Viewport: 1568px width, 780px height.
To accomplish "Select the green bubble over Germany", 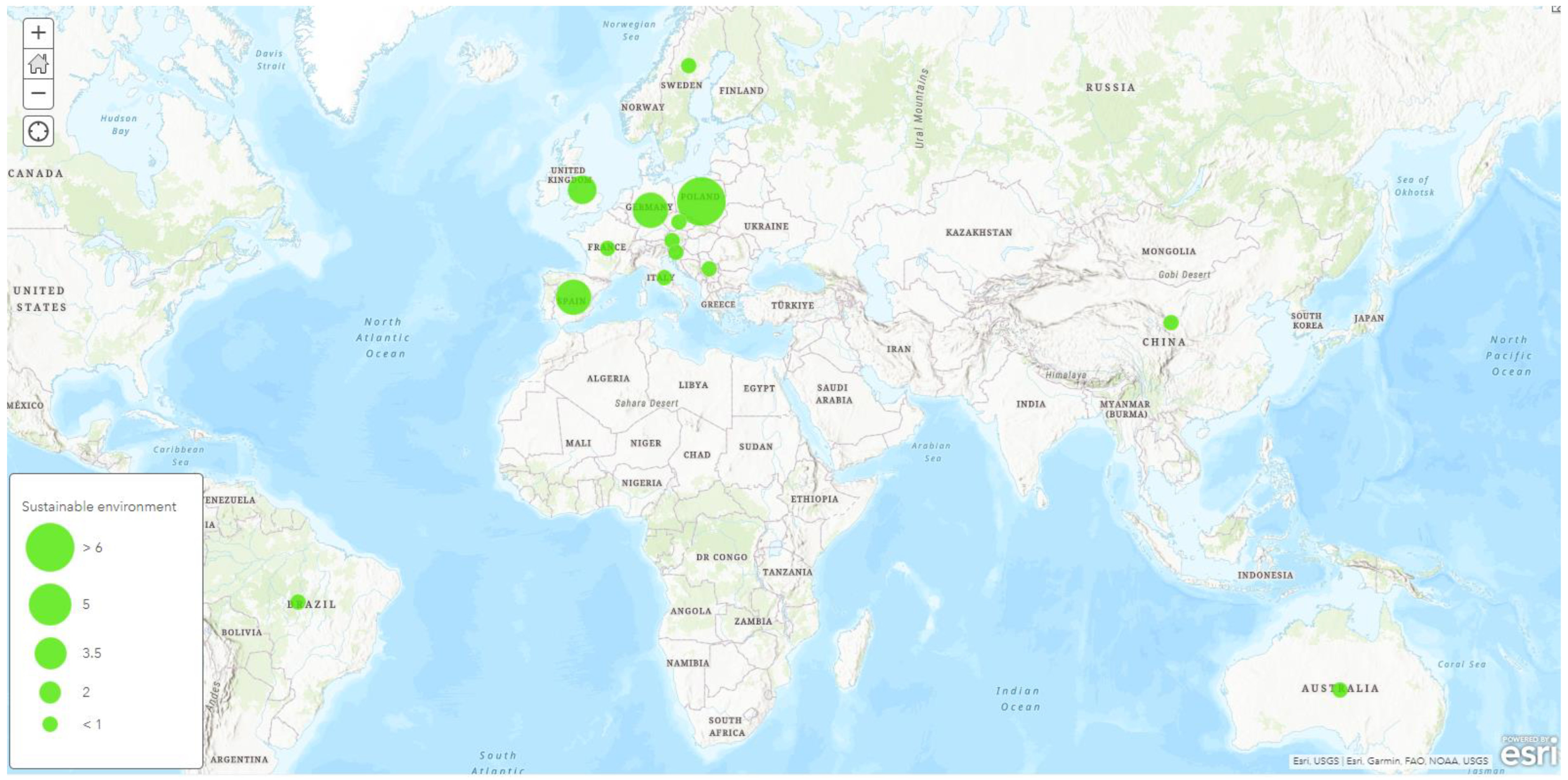I will pyautogui.click(x=650, y=210).
